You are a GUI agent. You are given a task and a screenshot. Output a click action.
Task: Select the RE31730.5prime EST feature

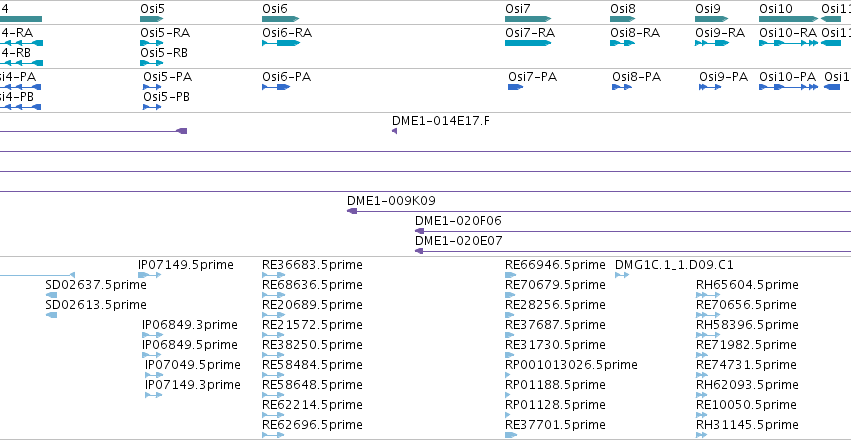tap(510, 355)
